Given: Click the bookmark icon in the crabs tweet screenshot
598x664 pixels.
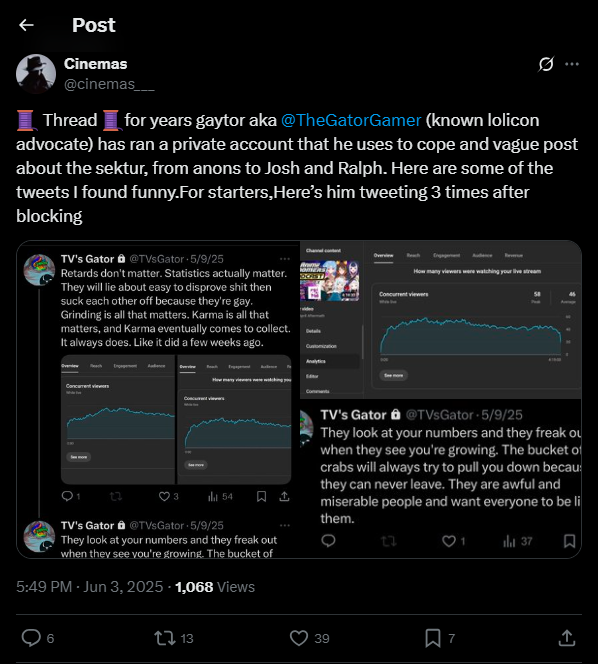Looking at the screenshot, I should [569, 541].
